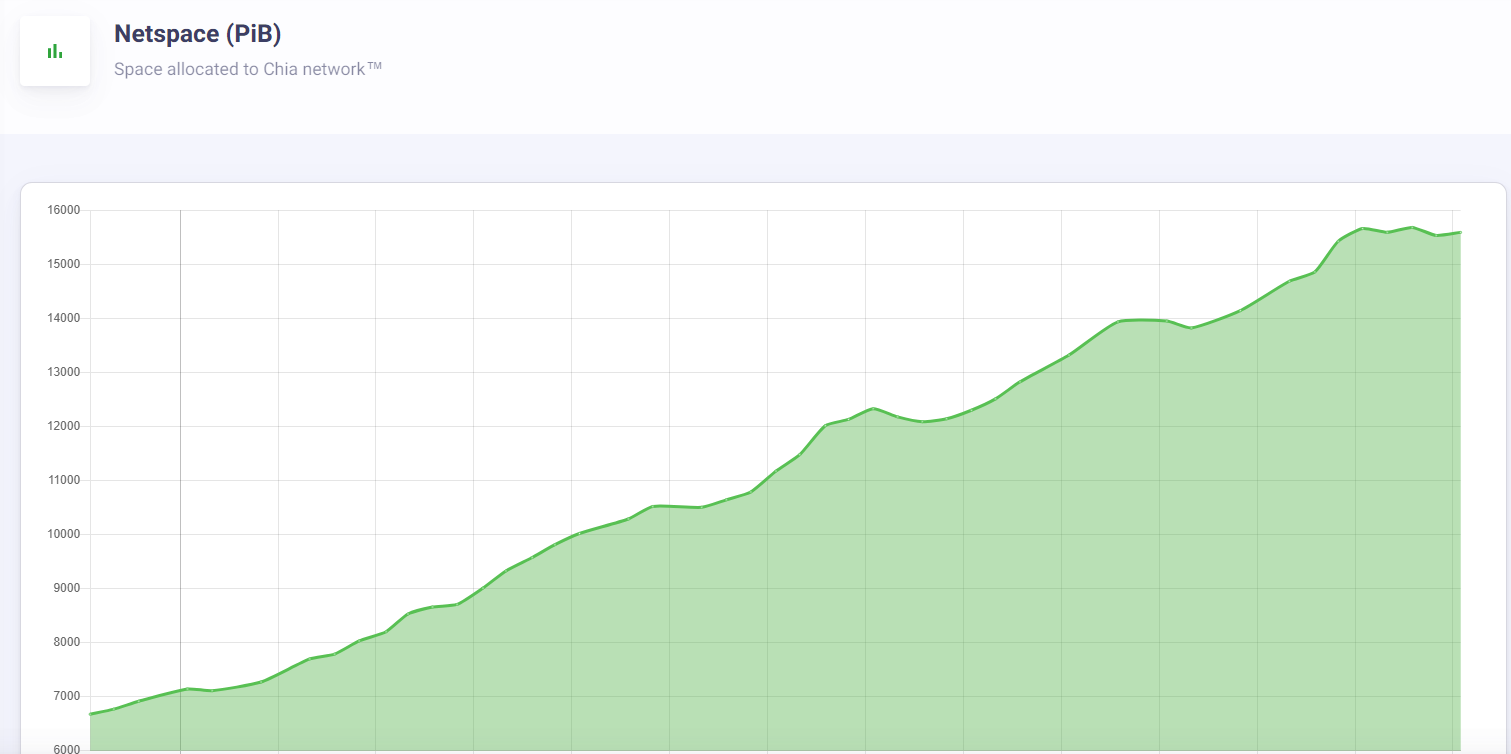Click the 11000 y-axis label
The image size is (1511, 754).
pyautogui.click(x=63, y=480)
